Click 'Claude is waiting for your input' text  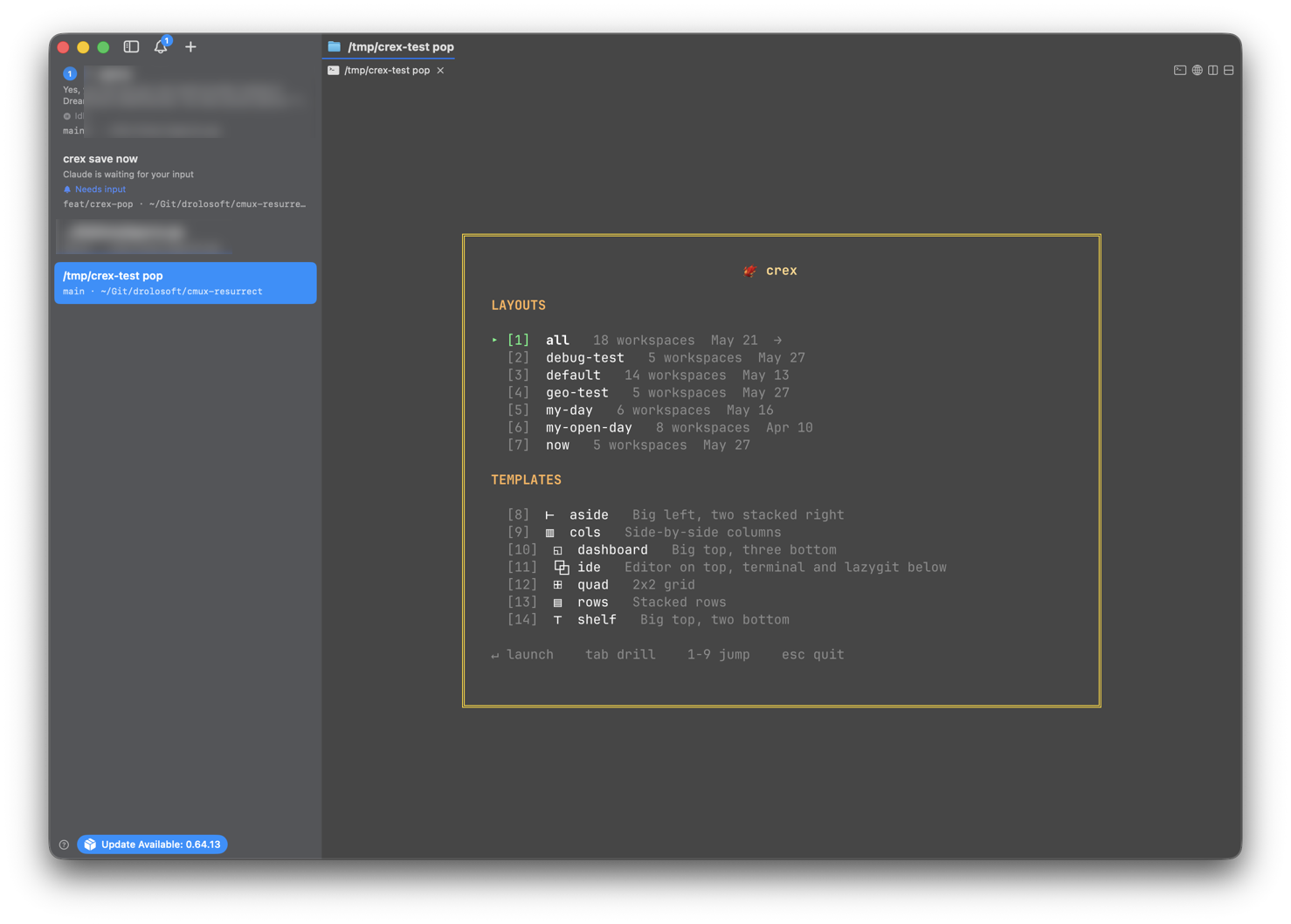pos(128,175)
